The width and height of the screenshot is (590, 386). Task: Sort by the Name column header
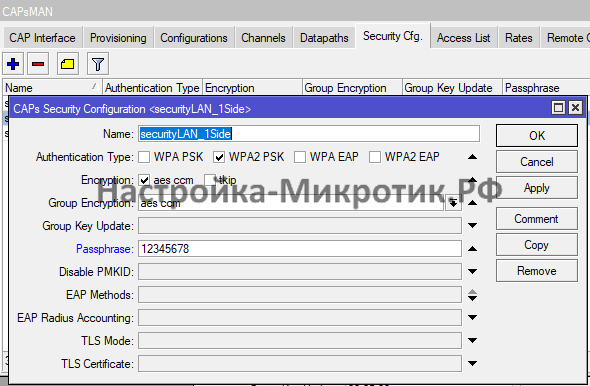click(x=52, y=88)
